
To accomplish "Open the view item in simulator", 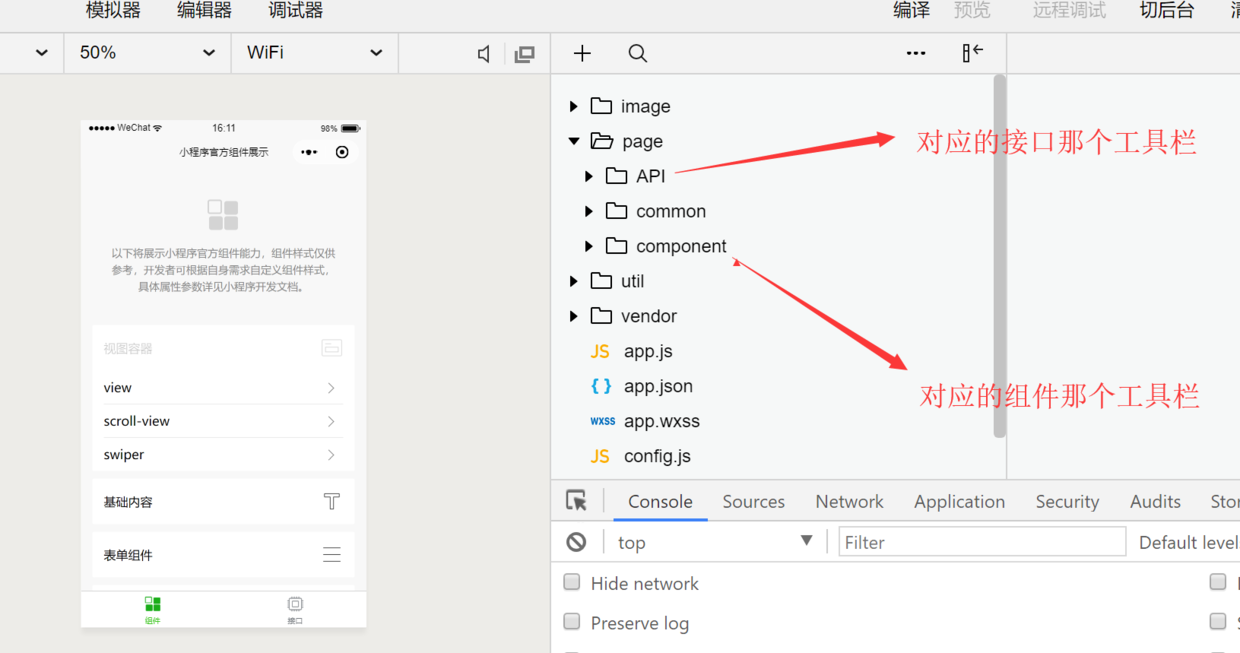I will tap(223, 388).
